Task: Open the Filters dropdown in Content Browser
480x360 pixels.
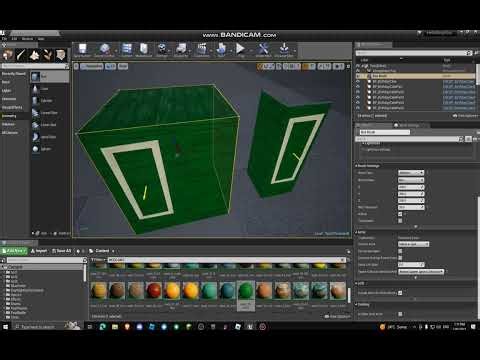Action: pos(98,260)
